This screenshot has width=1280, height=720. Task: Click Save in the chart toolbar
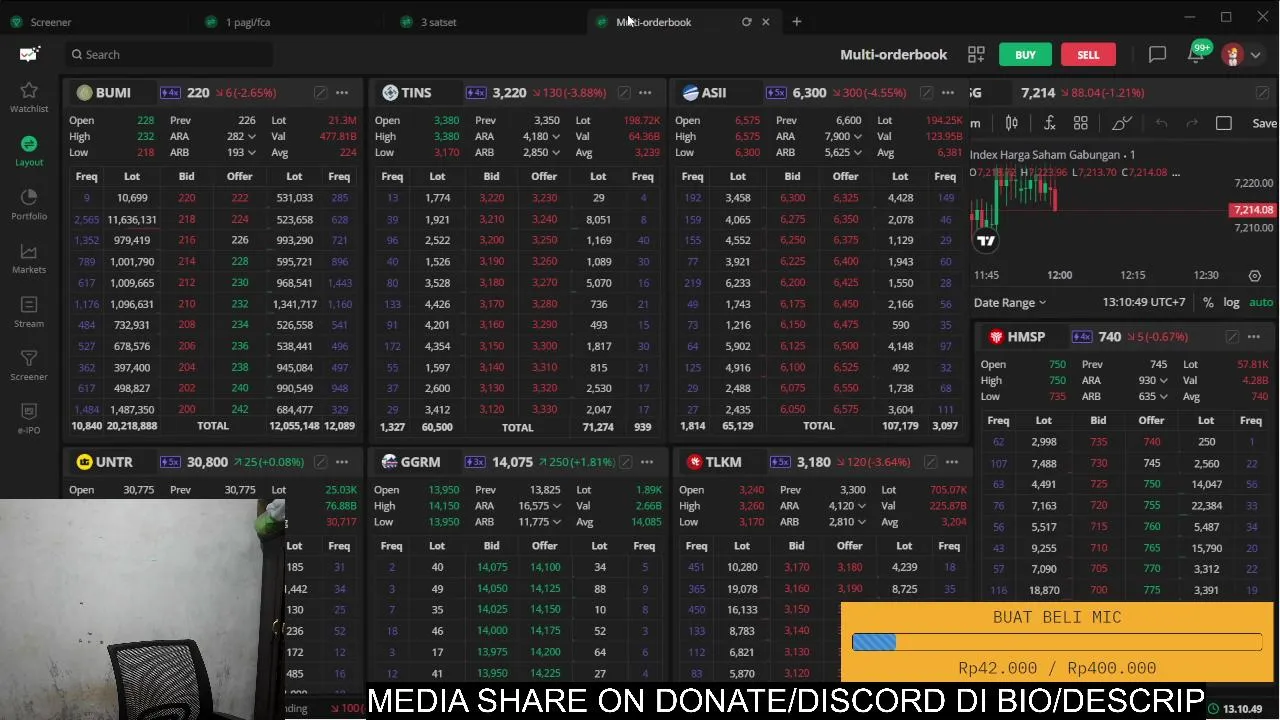(x=1264, y=123)
